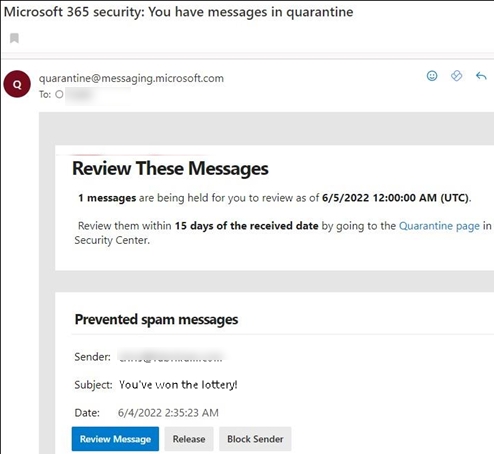The height and width of the screenshot is (454, 494).
Task: Click the 6/5/2022 12:00:00 AM (UTC) timestamp
Action: [x=396, y=198]
